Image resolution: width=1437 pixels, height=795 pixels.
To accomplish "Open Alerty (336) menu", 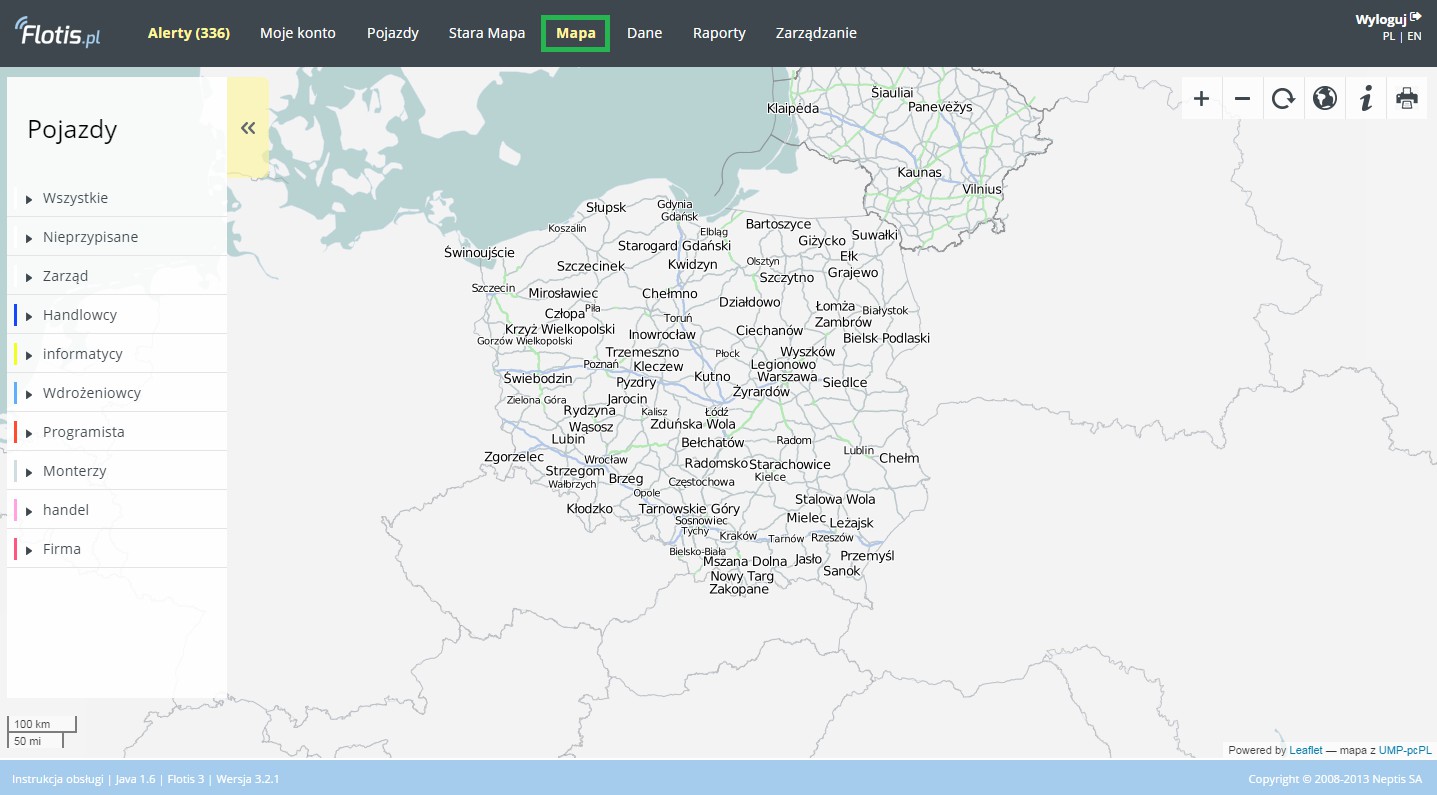I will 189,33.
